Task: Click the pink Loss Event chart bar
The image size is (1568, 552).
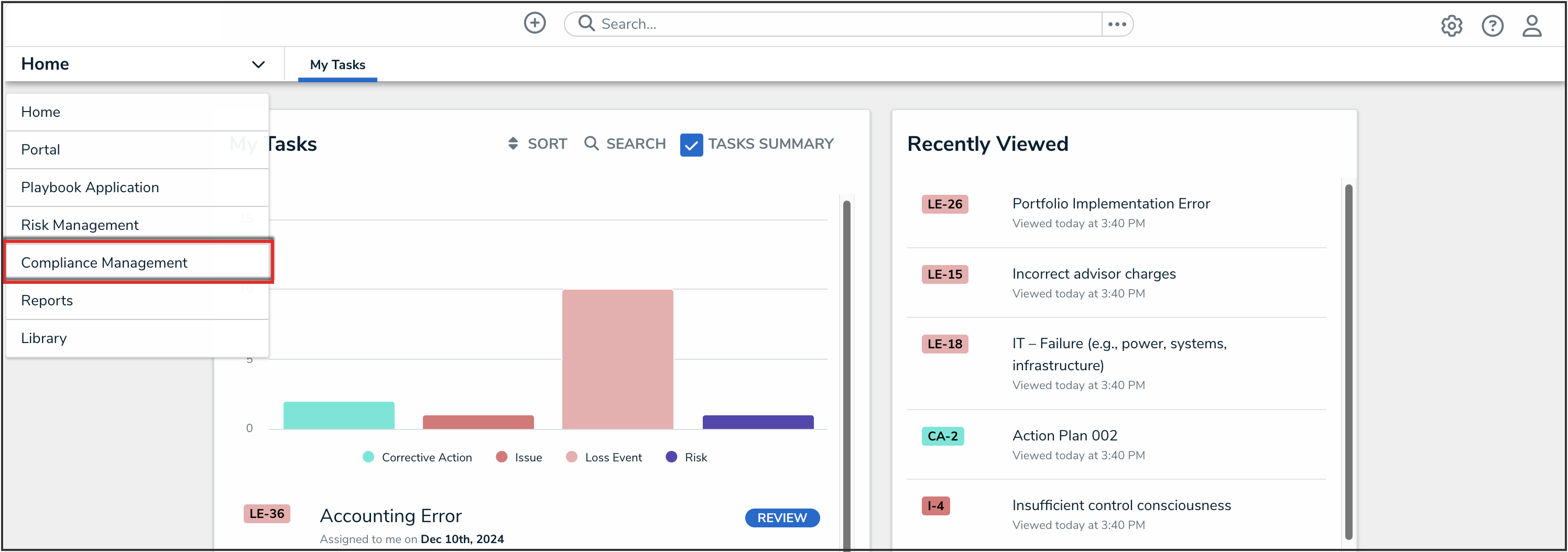Action: point(617,359)
